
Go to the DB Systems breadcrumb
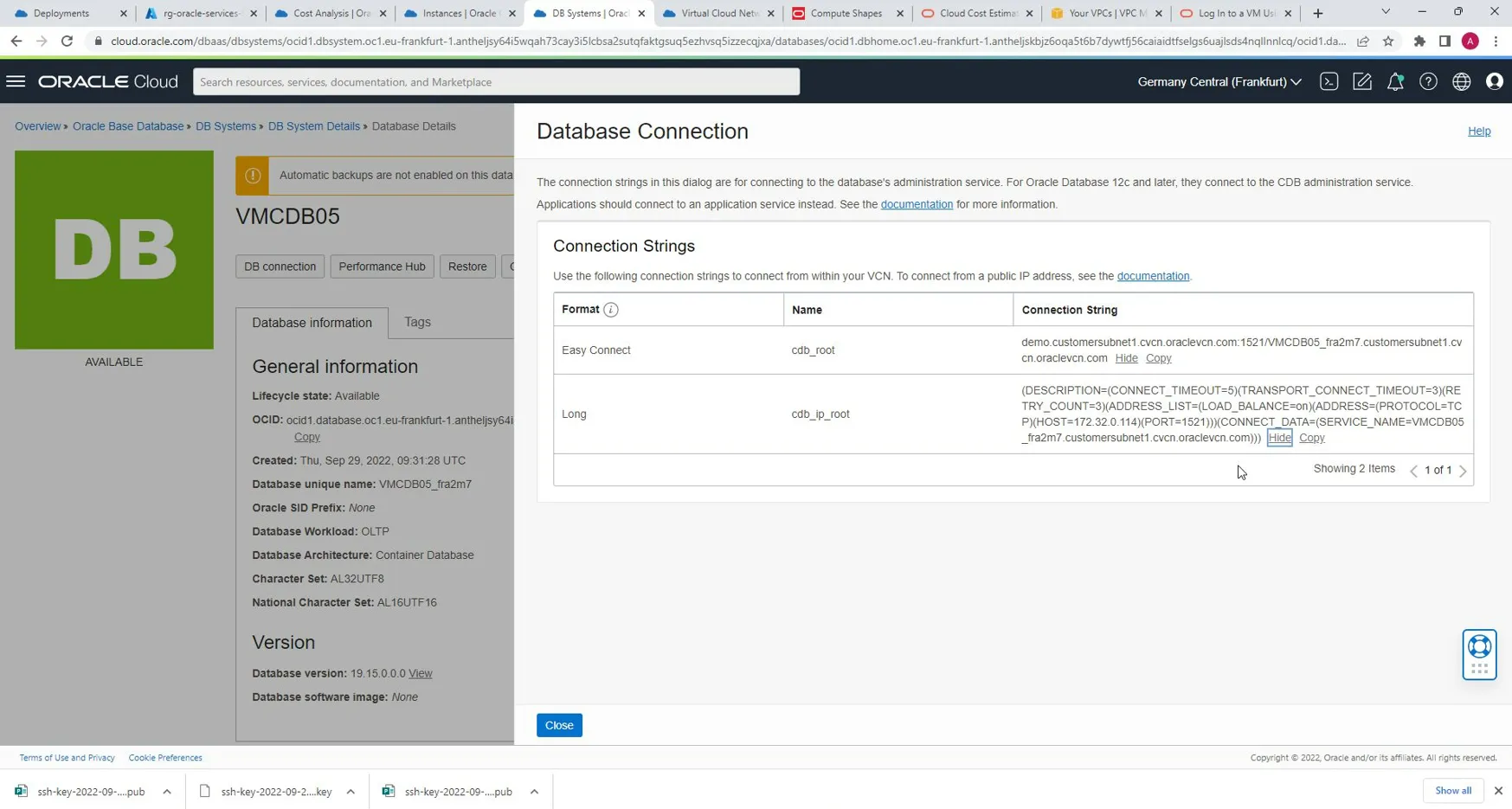(x=226, y=126)
